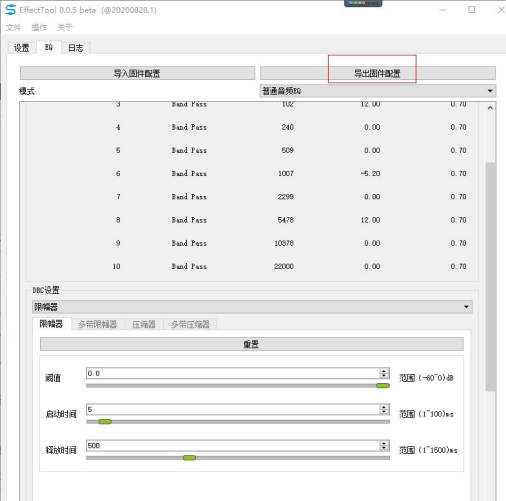506x501 pixels.
Task: Open the 普通音频EQ mode dropdown
Action: click(378, 91)
